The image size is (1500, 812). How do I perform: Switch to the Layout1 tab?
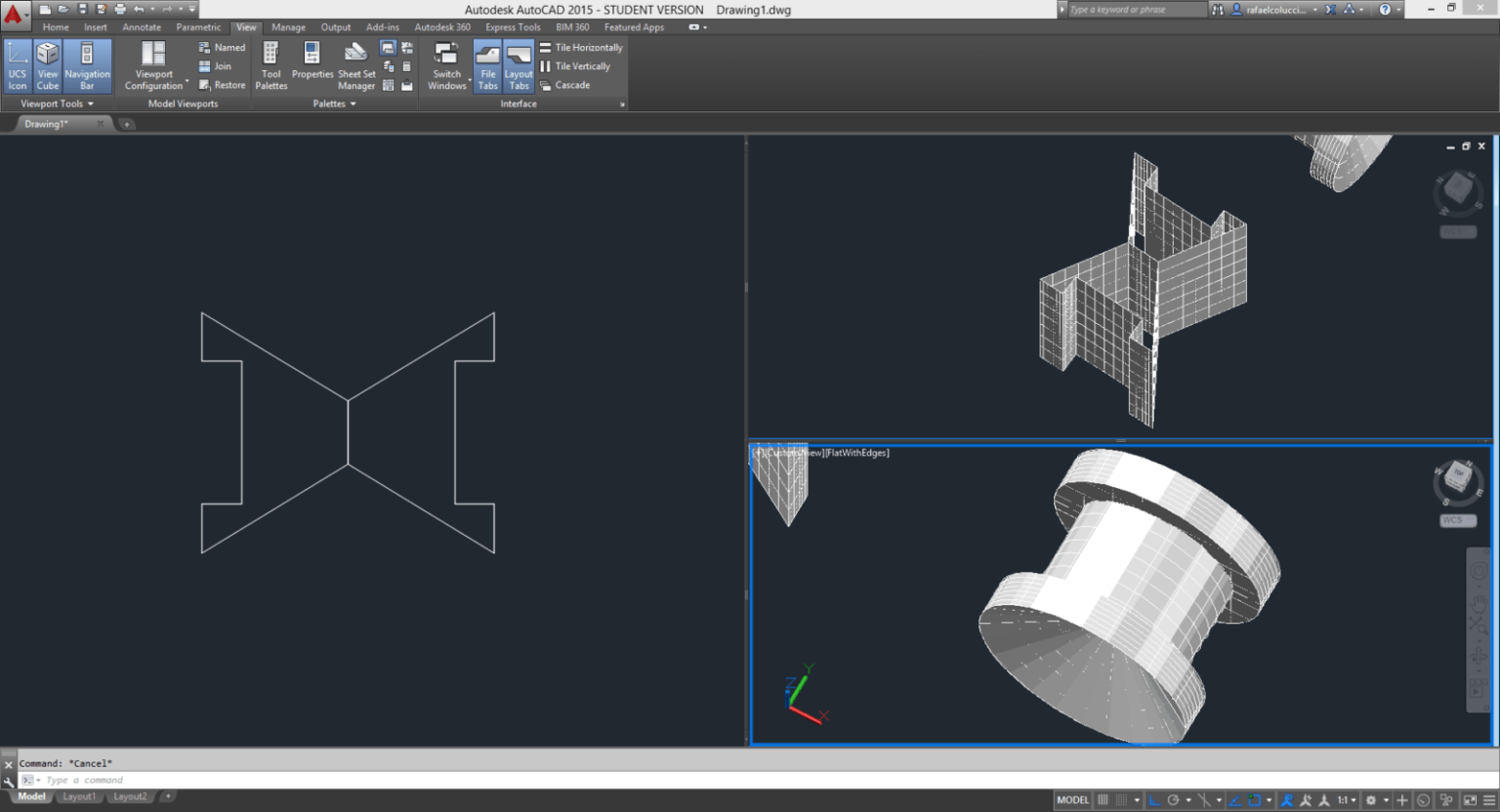click(x=79, y=796)
